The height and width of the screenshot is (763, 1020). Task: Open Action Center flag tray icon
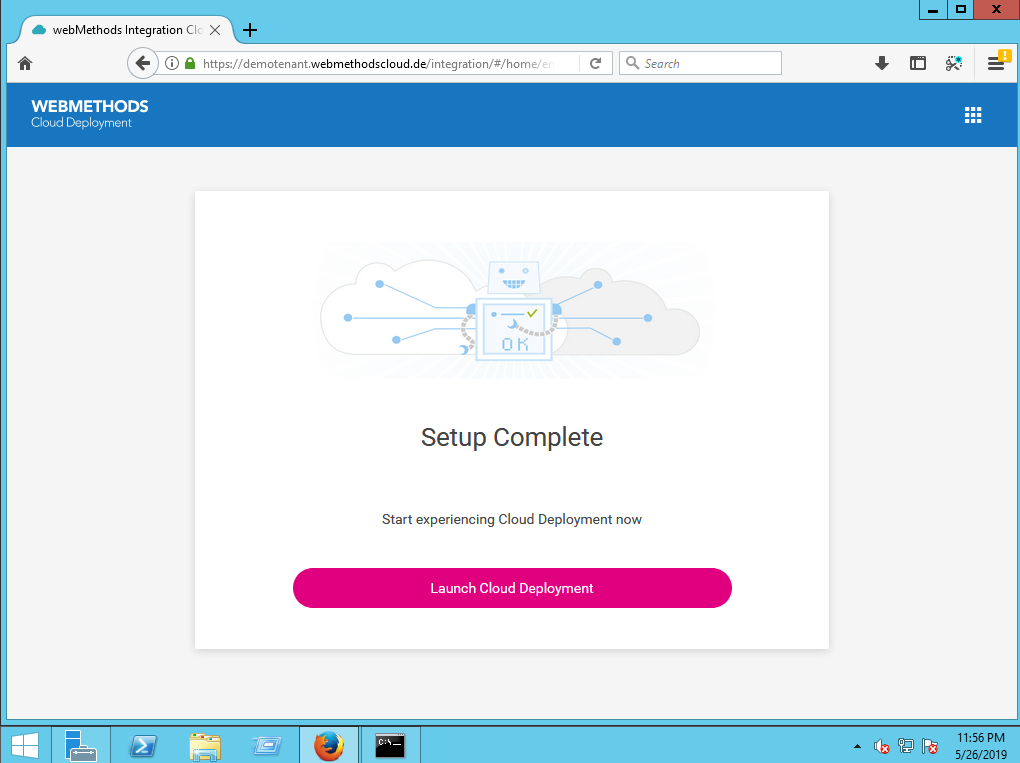pyautogui.click(x=930, y=746)
